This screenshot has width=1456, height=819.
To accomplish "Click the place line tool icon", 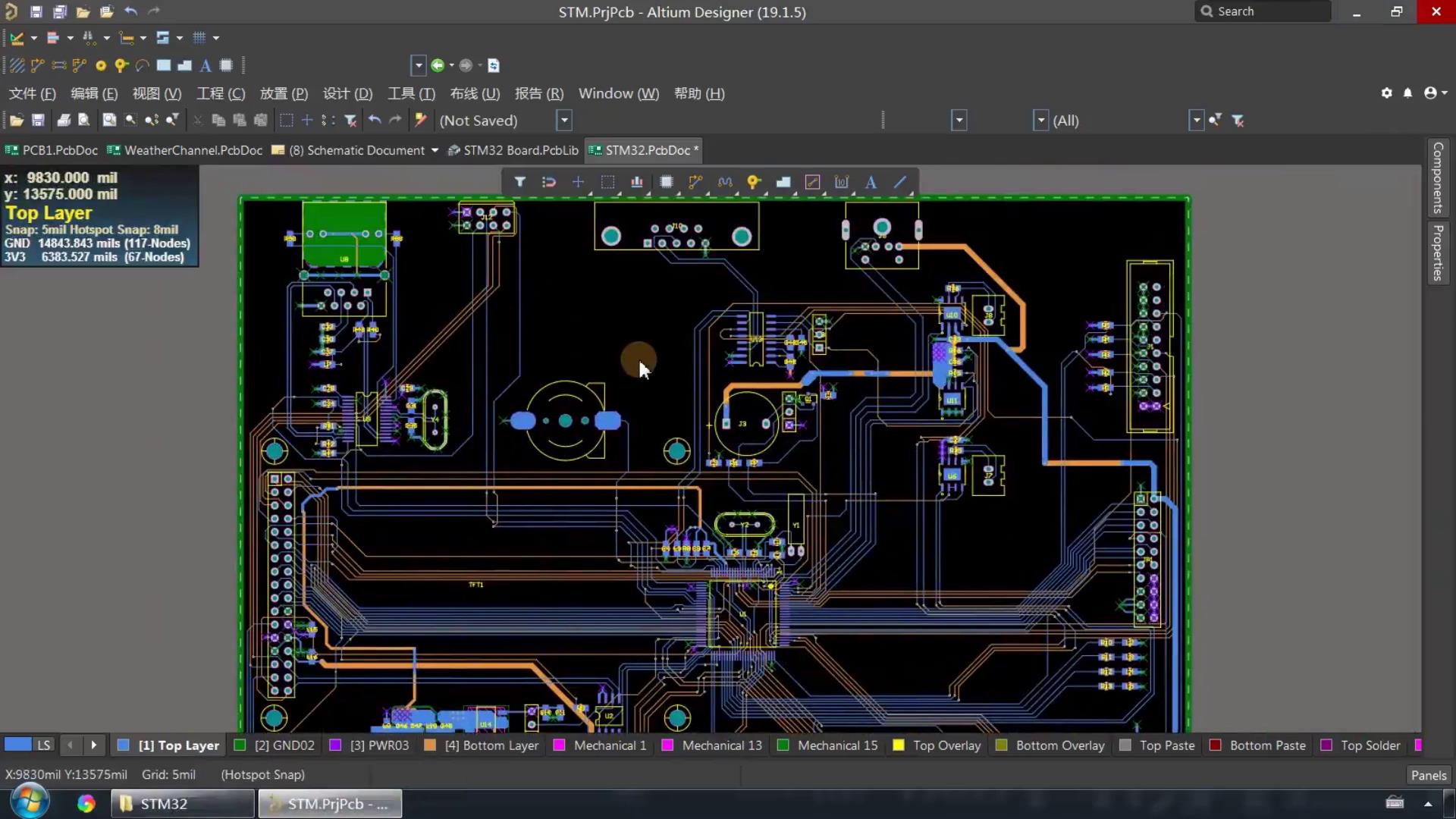I will (900, 182).
